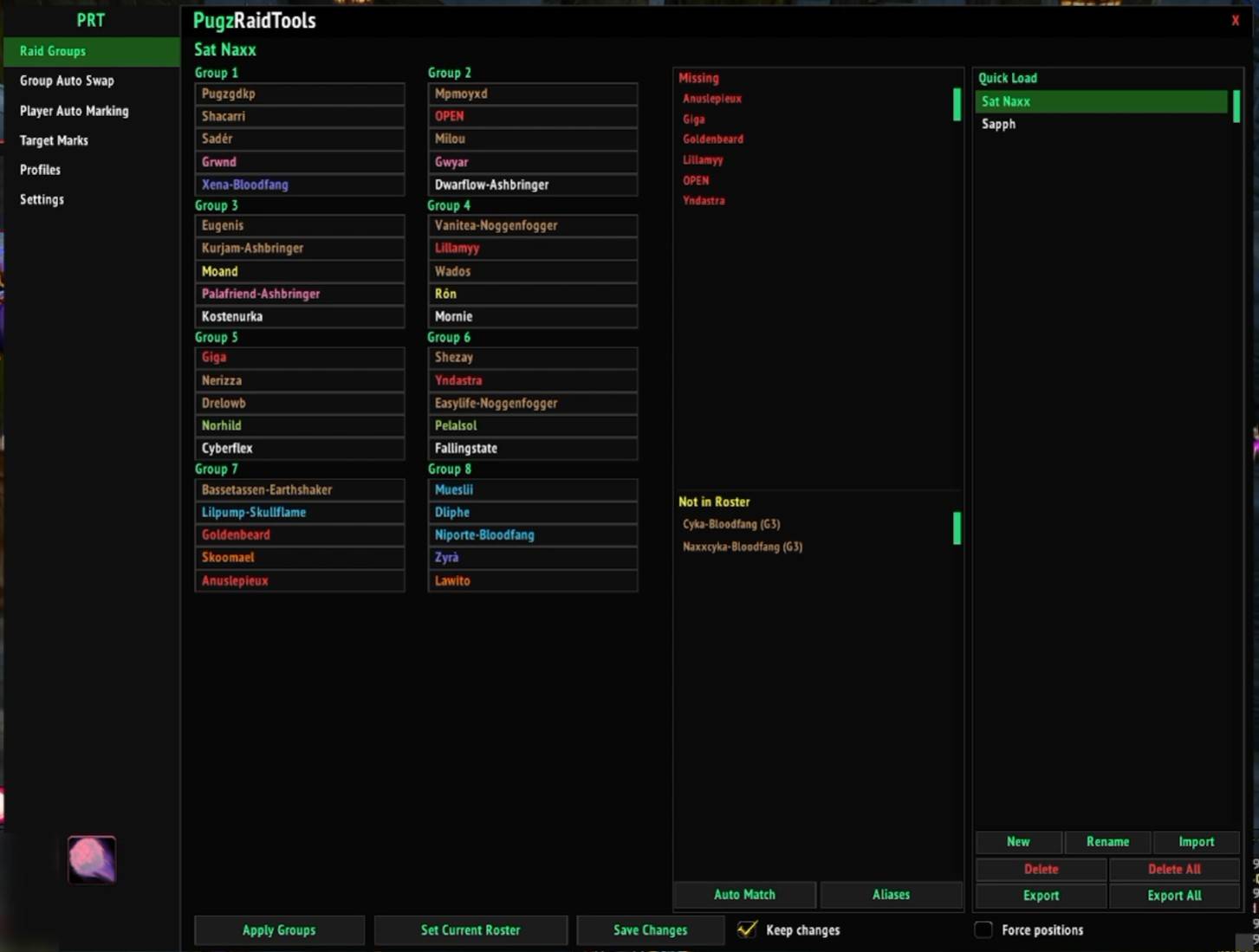Click the Shezay slot in Group 6

coord(533,357)
